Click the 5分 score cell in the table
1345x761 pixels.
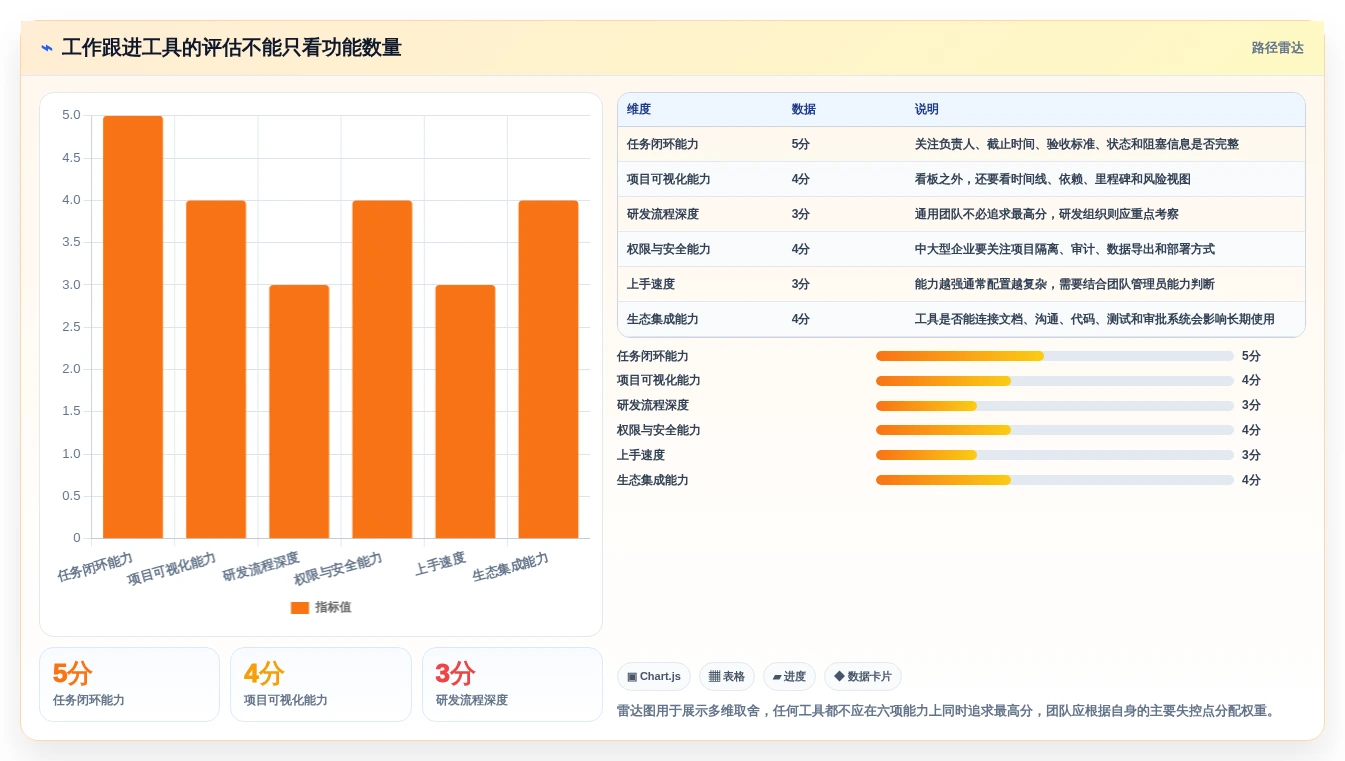(x=801, y=144)
